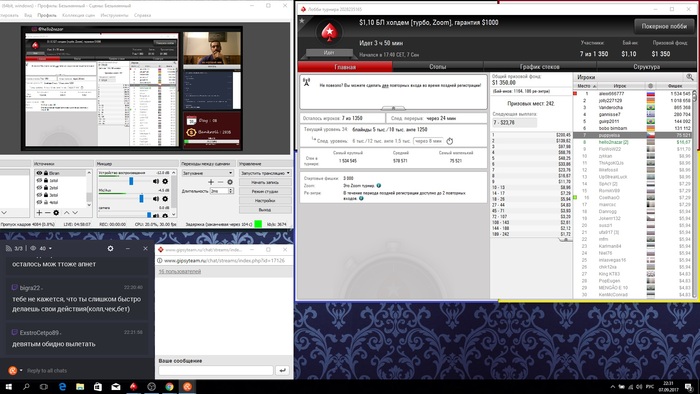Click the 16 пользователей link
Screen dimensions: 700x394
pos(180,271)
